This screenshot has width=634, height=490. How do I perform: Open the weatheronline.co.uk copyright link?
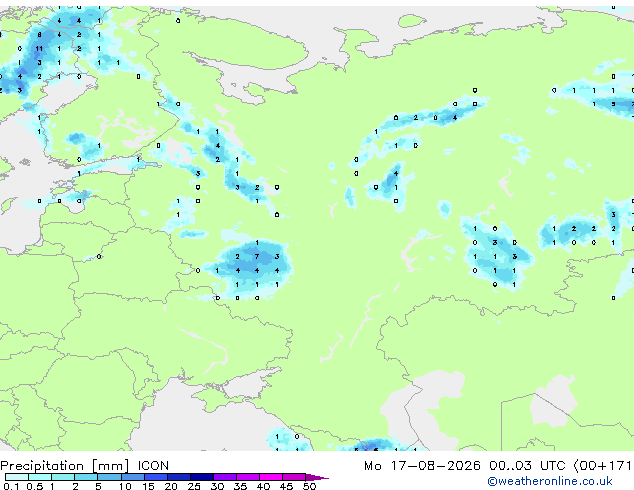pyautogui.click(x=549, y=481)
